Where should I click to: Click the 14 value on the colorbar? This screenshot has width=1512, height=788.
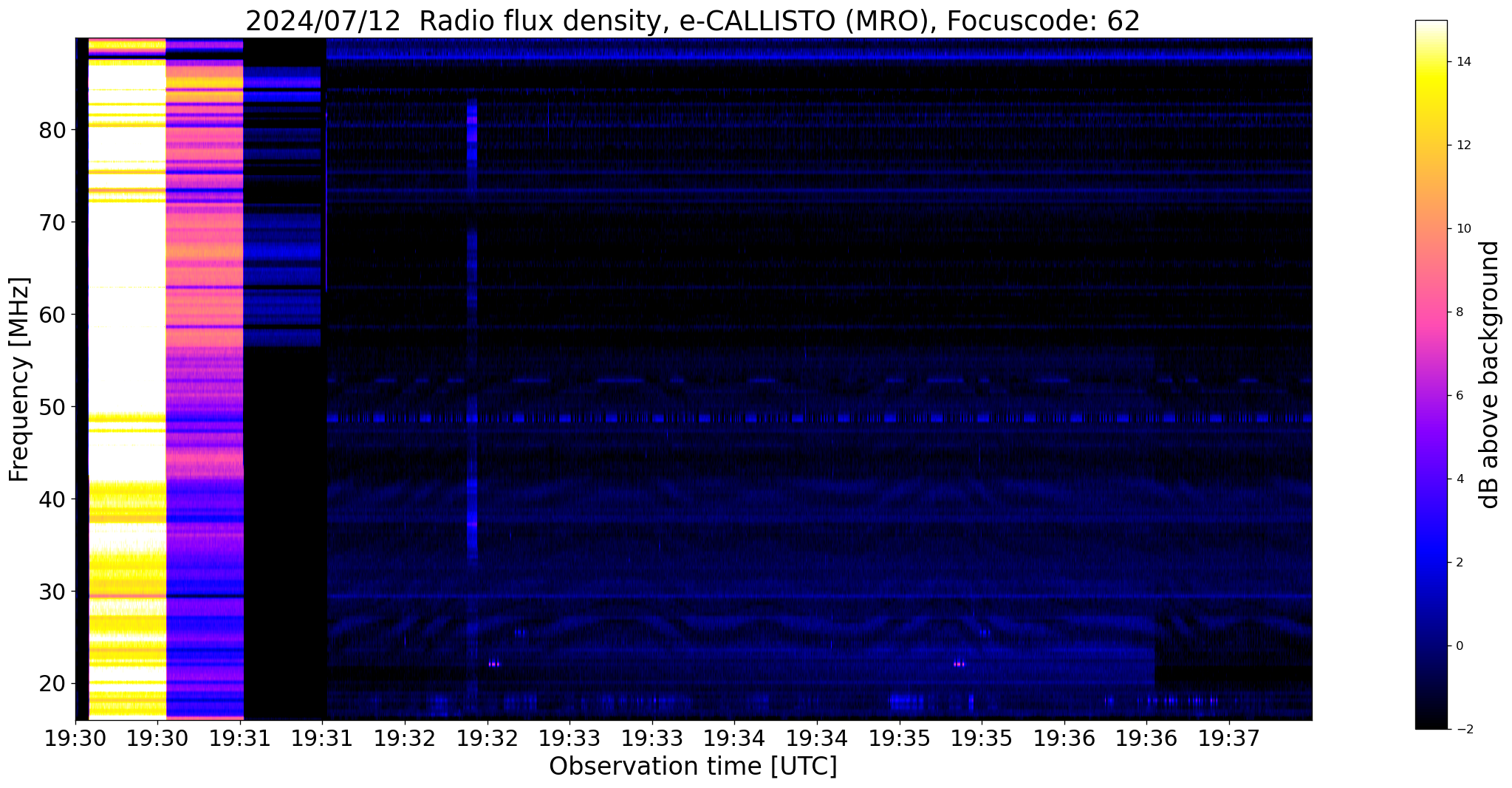point(1462,62)
